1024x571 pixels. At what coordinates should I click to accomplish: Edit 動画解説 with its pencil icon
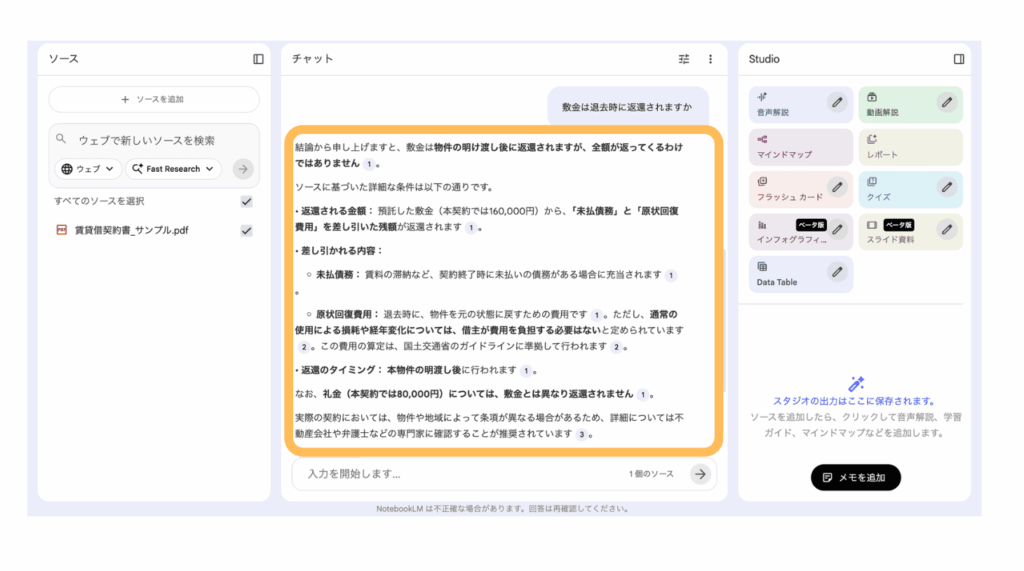coord(947,102)
